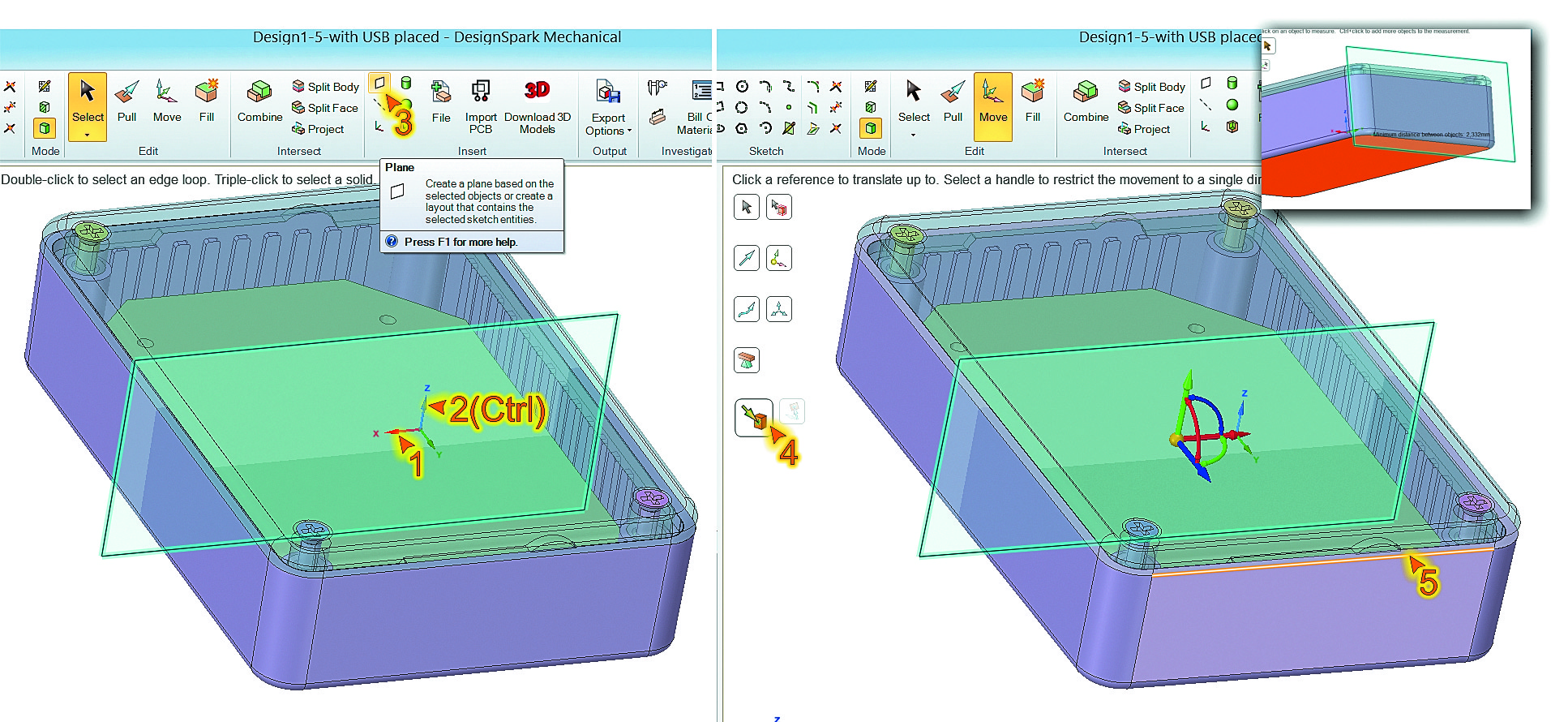Click the Origin insert icon in left window

tap(379, 127)
